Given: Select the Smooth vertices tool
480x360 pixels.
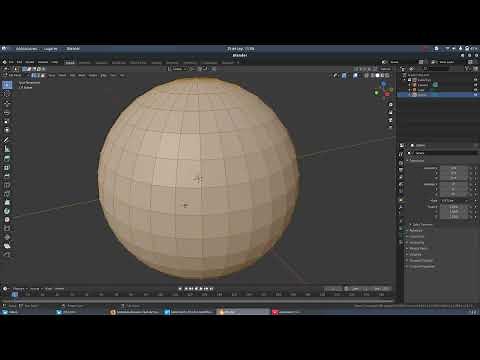Looking at the screenshot, I should [x=7, y=219].
